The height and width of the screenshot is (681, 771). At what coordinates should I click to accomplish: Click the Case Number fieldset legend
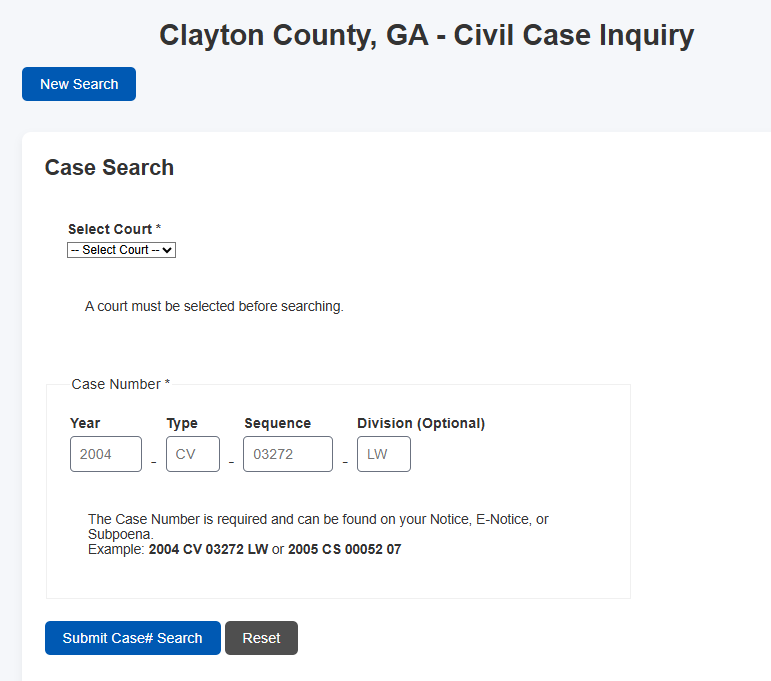pyautogui.click(x=120, y=384)
